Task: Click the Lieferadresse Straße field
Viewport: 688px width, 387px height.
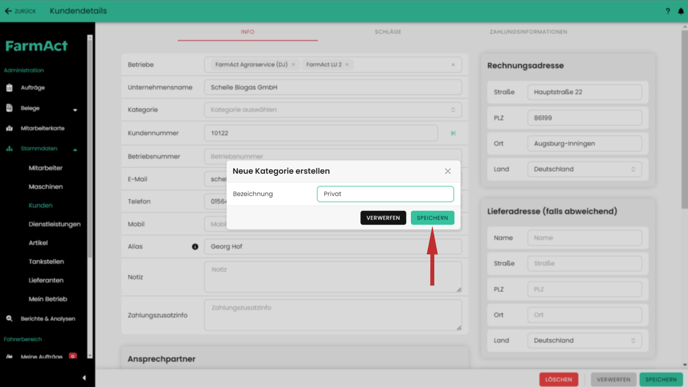Action: click(x=584, y=264)
